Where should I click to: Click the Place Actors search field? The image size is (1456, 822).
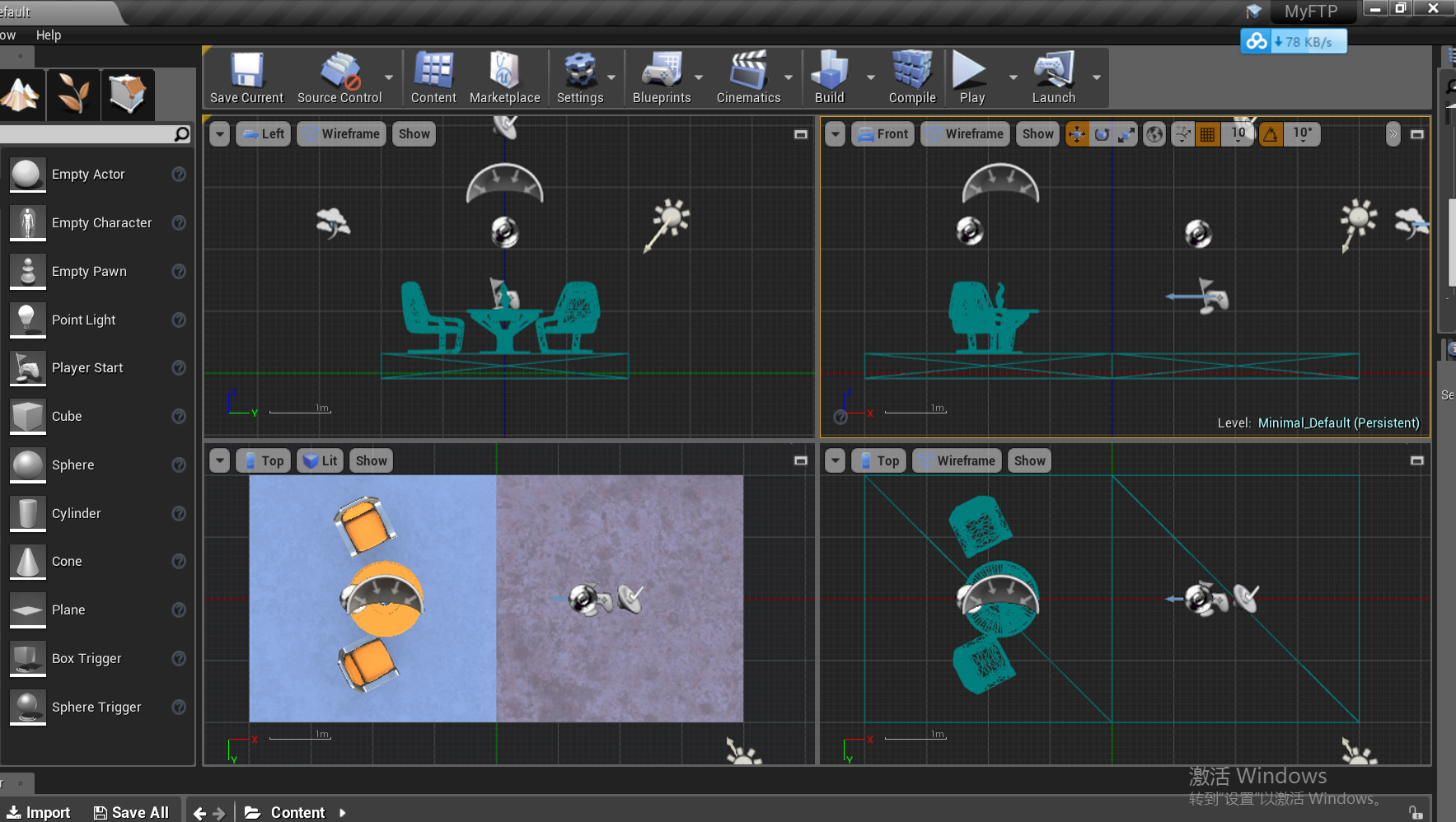click(91, 133)
